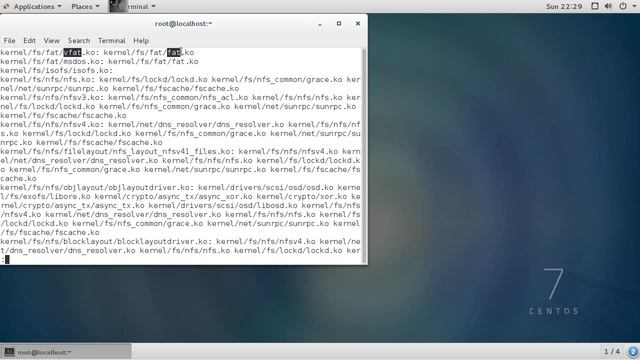This screenshot has width=640, height=360.
Task: Open the Edit menu in terminal
Action: click(29, 40)
